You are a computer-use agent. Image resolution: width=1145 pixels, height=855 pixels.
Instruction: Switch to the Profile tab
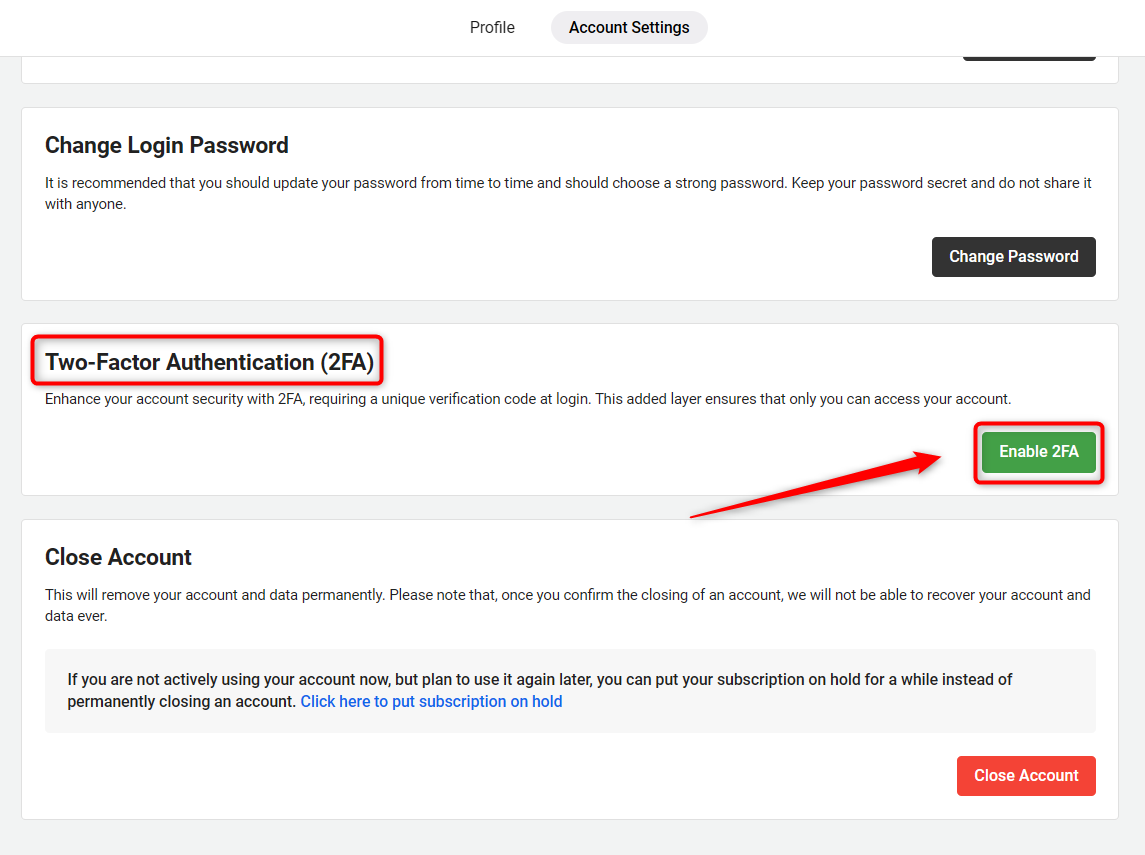point(491,28)
